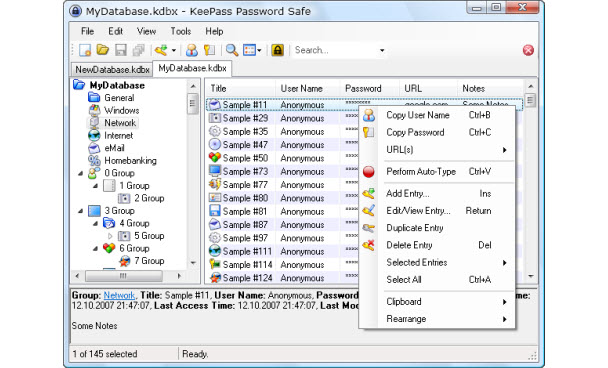
Task: Click the Windows group icon in tree
Action: [x=94, y=110]
